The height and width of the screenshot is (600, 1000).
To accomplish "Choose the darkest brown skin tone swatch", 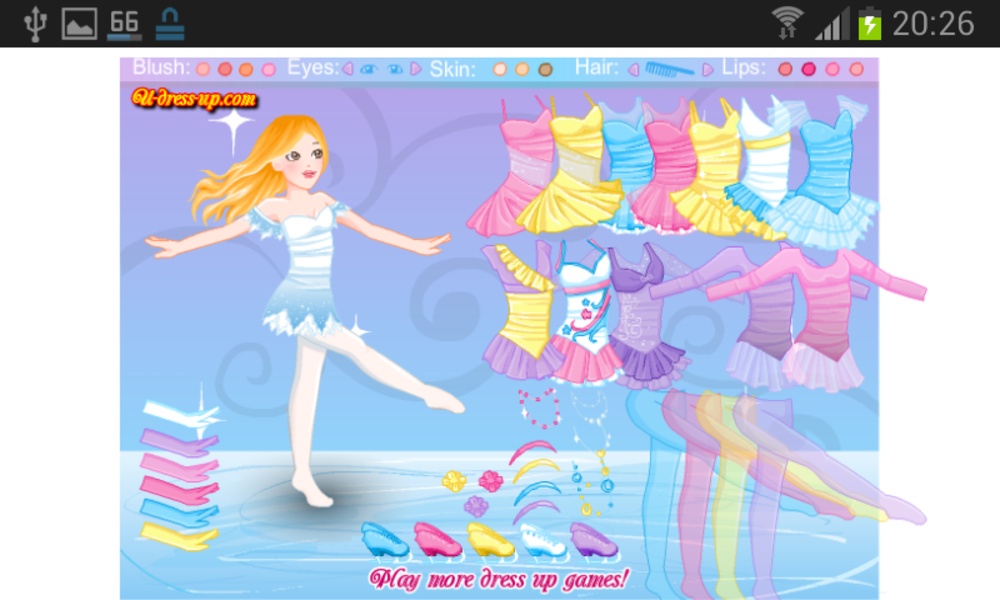I will [x=545, y=70].
